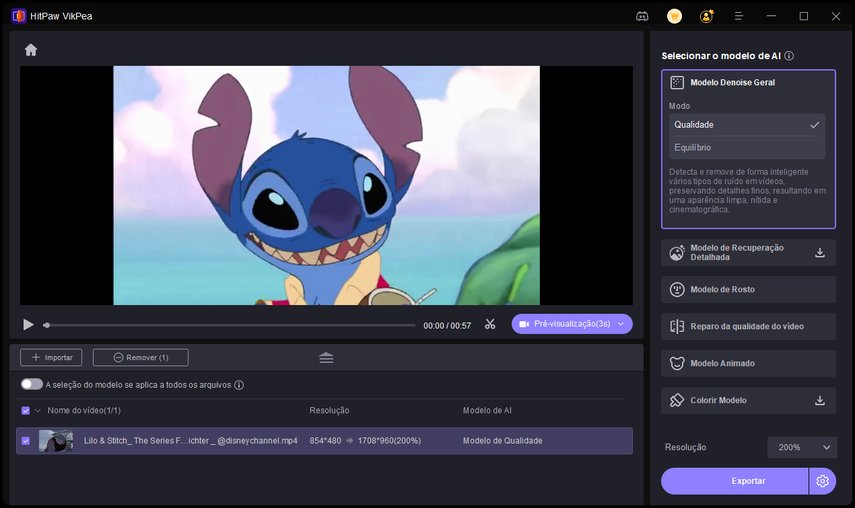Select Modelo Animado
This screenshot has height=508, width=855.
coord(748,364)
